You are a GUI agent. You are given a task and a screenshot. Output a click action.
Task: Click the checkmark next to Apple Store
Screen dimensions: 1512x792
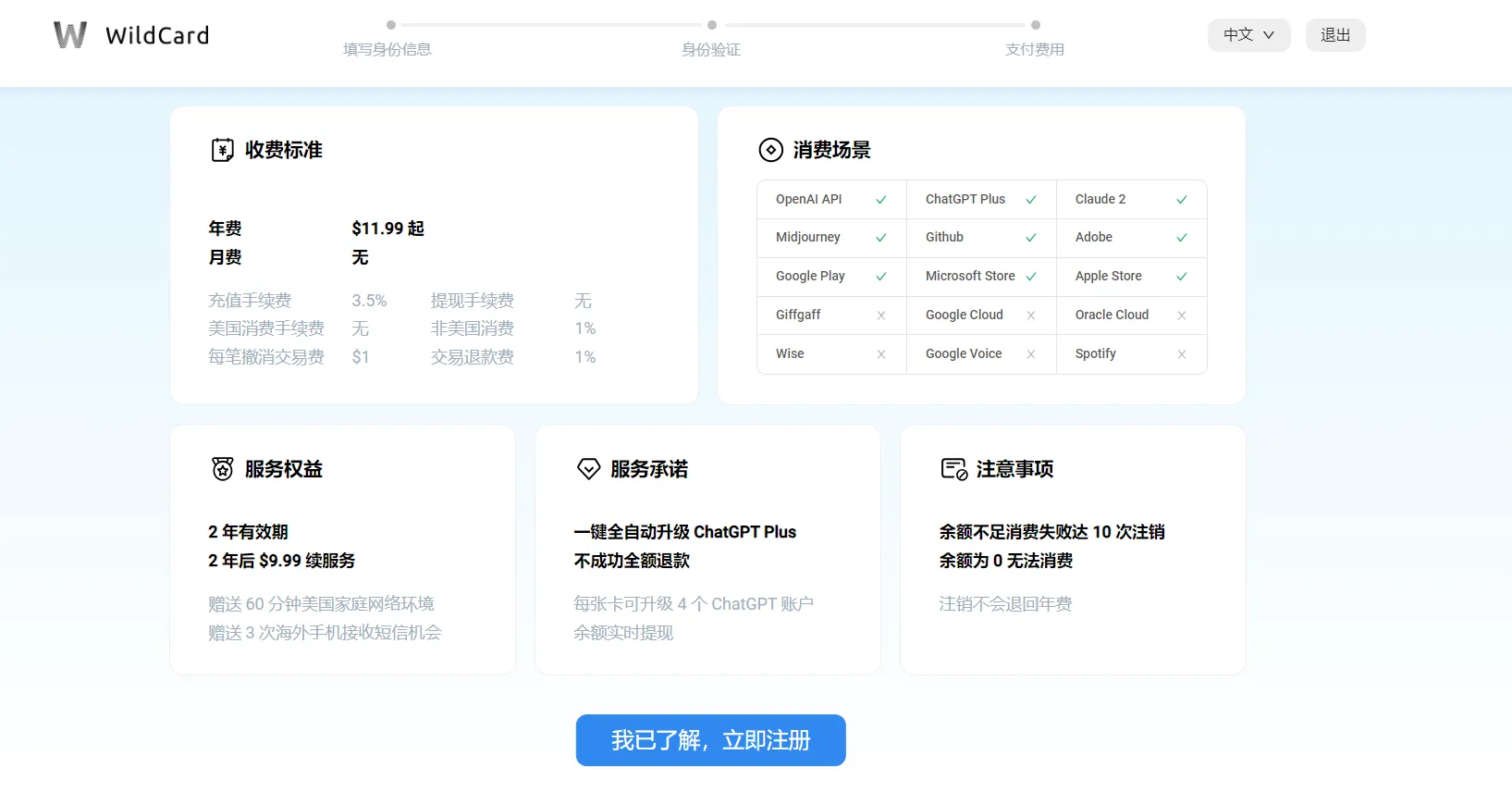1181,277
